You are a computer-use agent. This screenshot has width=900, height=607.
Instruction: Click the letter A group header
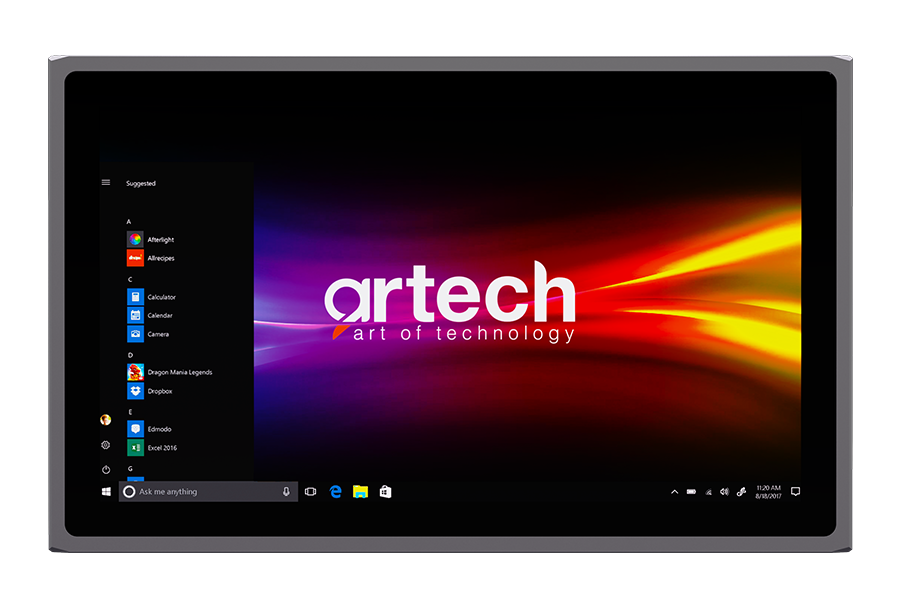tap(129, 221)
